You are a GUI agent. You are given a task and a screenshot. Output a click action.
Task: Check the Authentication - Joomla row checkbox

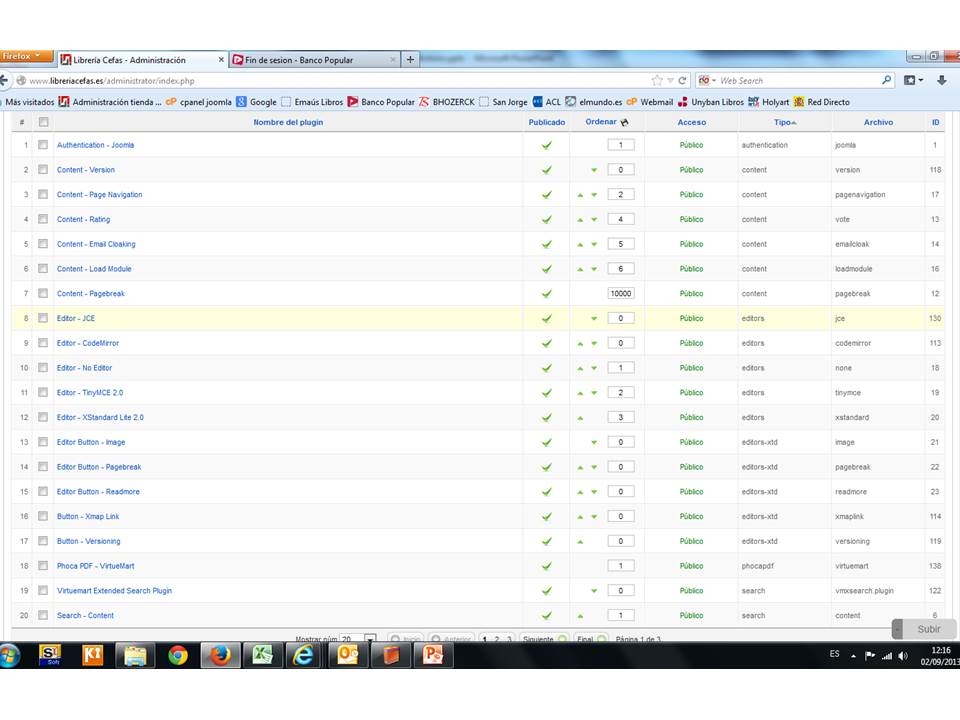pyautogui.click(x=43, y=145)
